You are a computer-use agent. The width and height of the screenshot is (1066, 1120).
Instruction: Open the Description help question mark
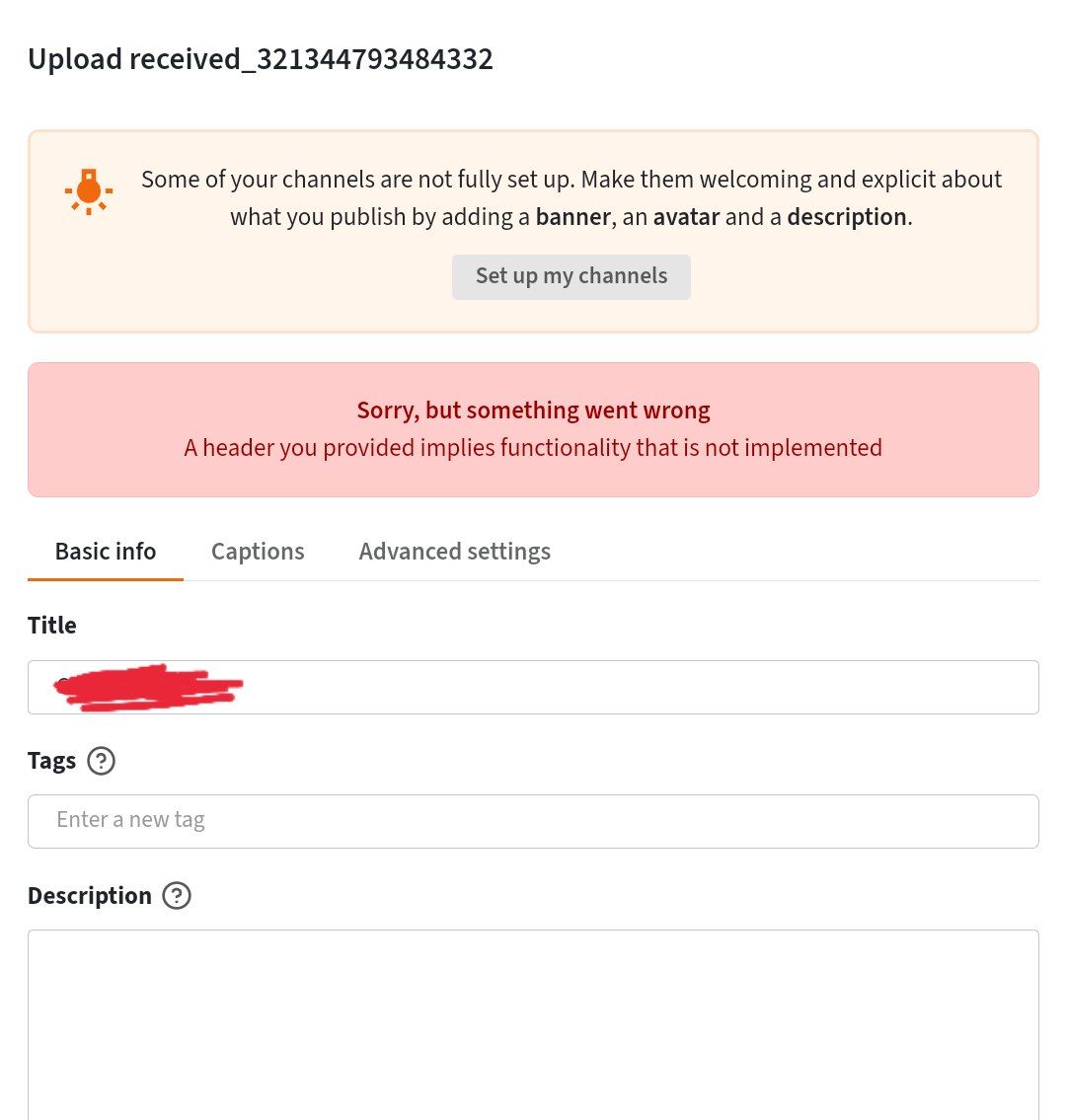177,896
